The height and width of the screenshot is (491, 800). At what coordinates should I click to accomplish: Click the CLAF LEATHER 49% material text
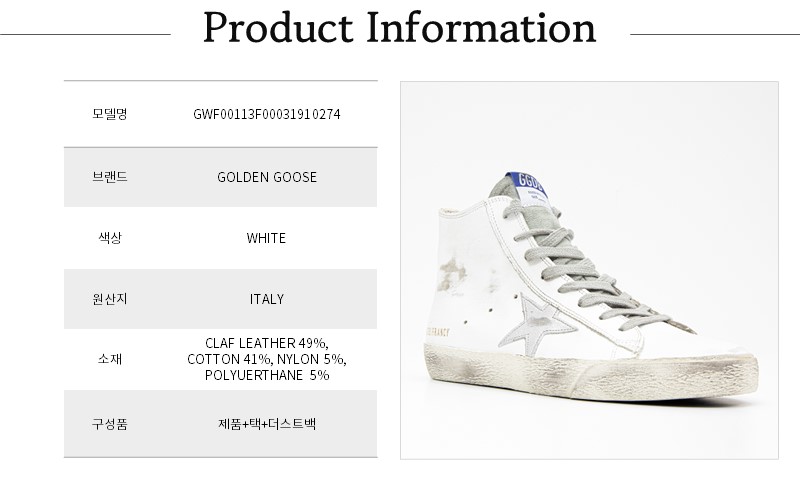tap(266, 343)
